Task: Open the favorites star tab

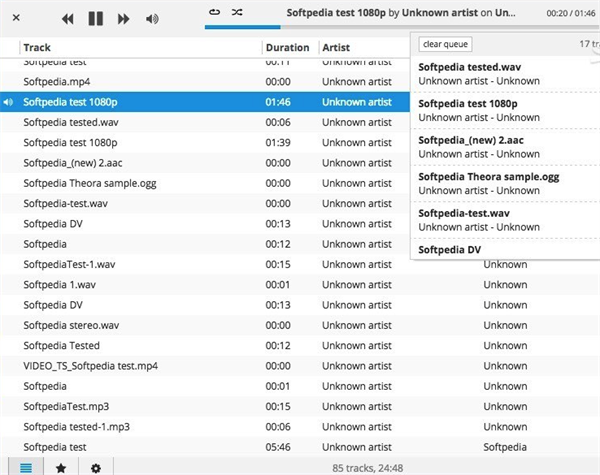Action: (61, 467)
